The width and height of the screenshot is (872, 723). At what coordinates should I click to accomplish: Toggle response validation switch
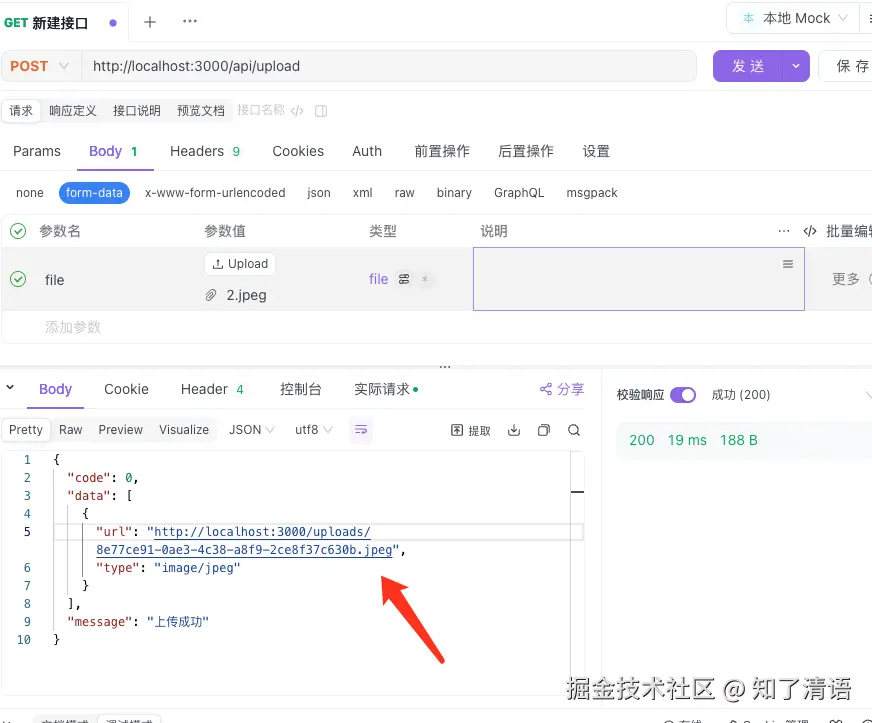(x=683, y=395)
